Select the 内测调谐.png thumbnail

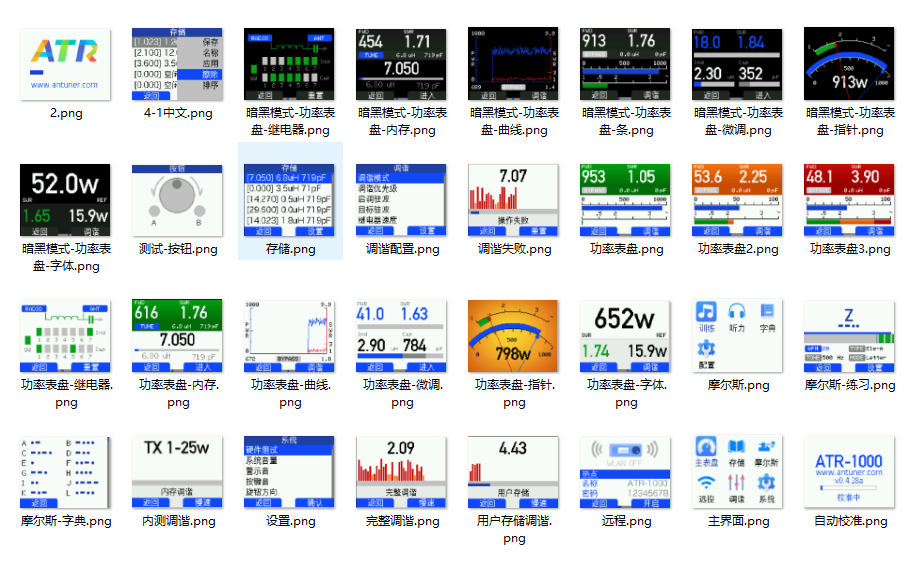tap(177, 472)
